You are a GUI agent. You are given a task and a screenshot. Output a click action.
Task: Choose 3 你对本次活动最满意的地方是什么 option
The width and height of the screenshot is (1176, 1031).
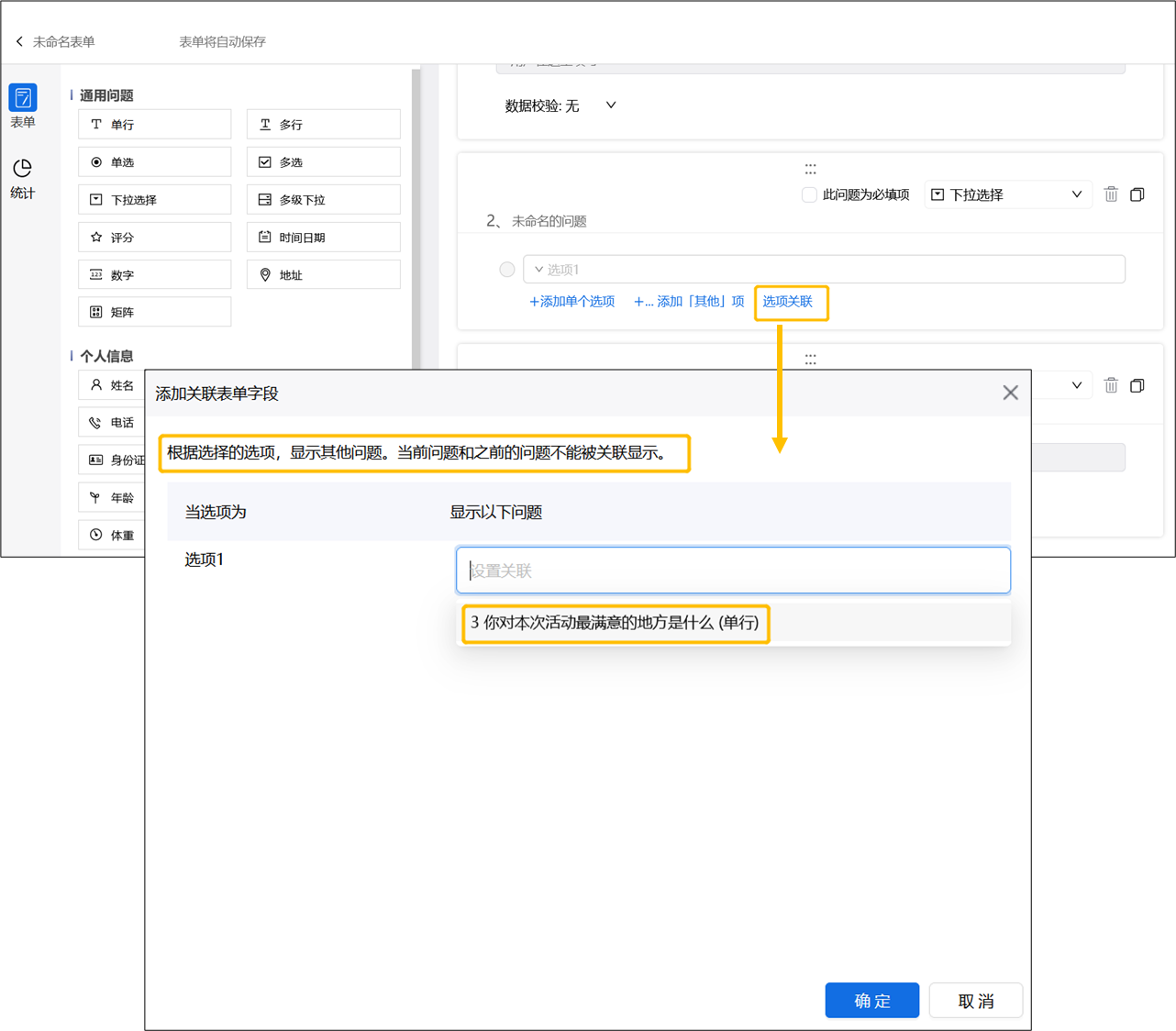733,623
